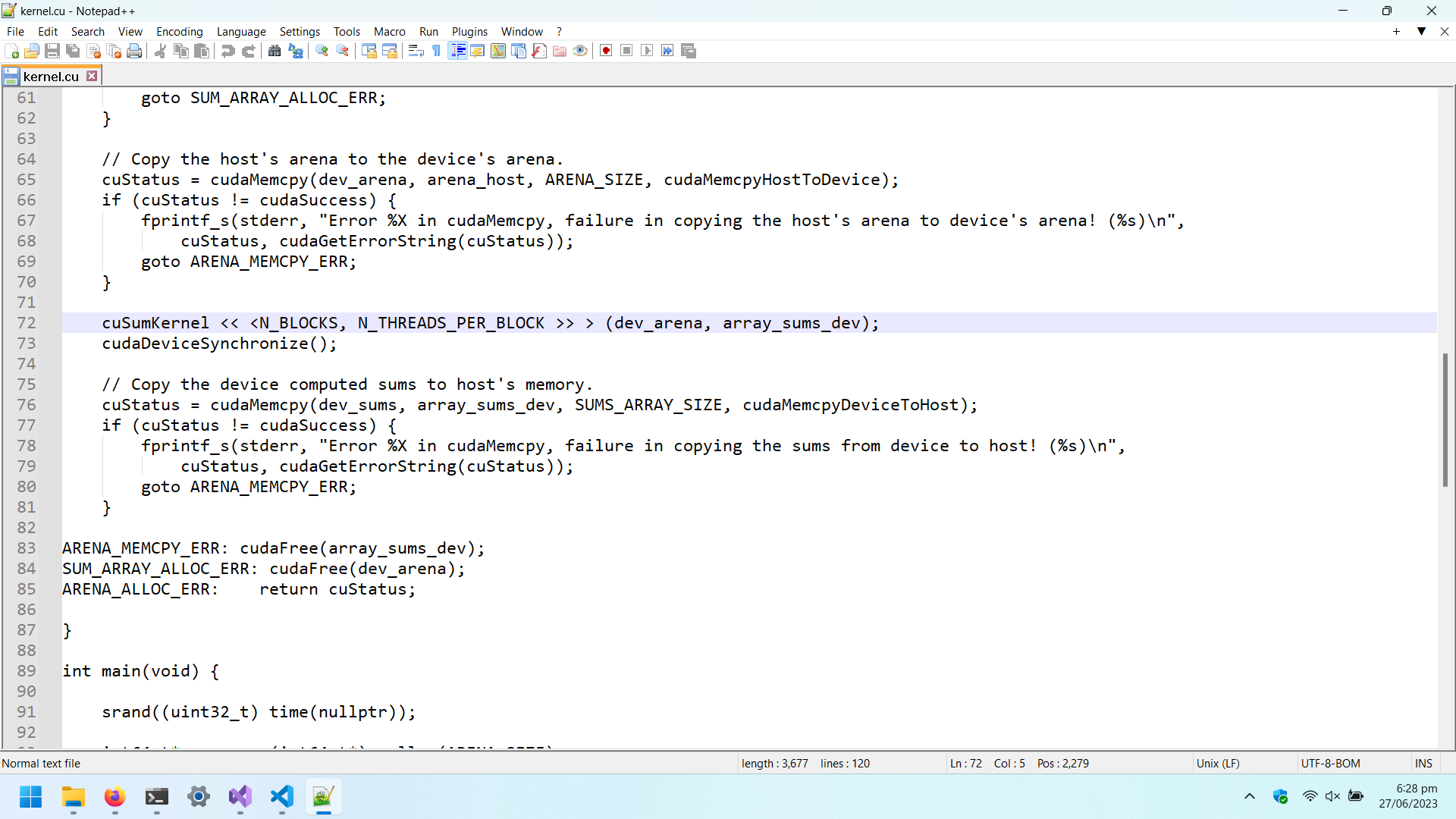Close the kernel.cu tab

(92, 76)
